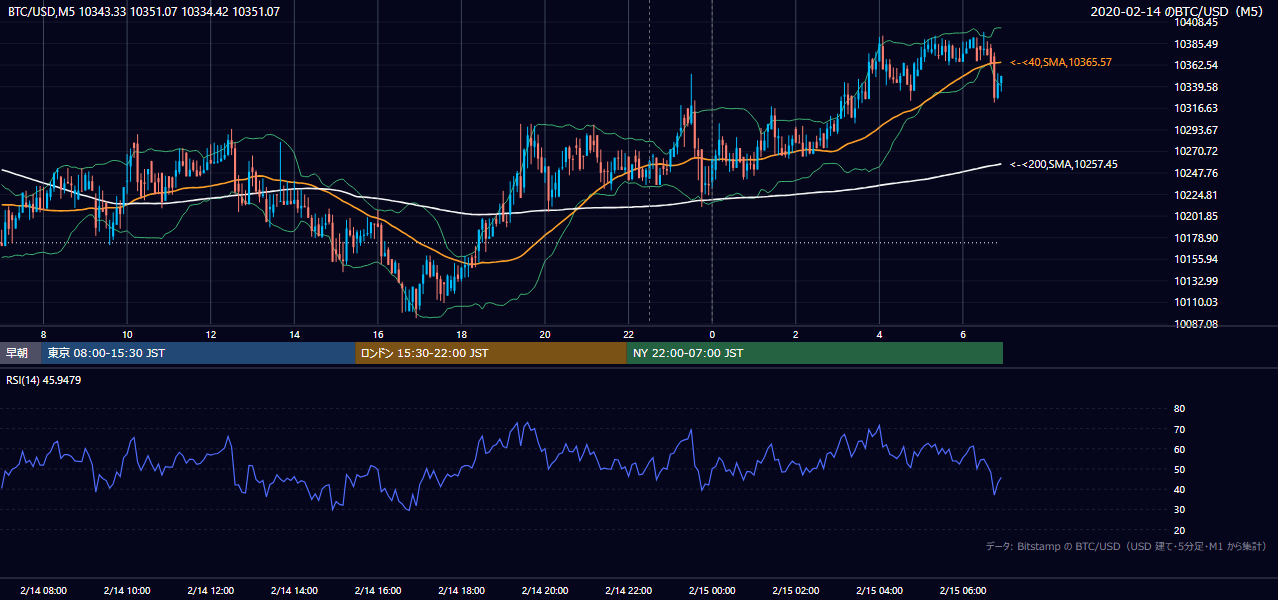Click hour tick 4 under price chart
This screenshot has width=1278, height=600.
880,334
